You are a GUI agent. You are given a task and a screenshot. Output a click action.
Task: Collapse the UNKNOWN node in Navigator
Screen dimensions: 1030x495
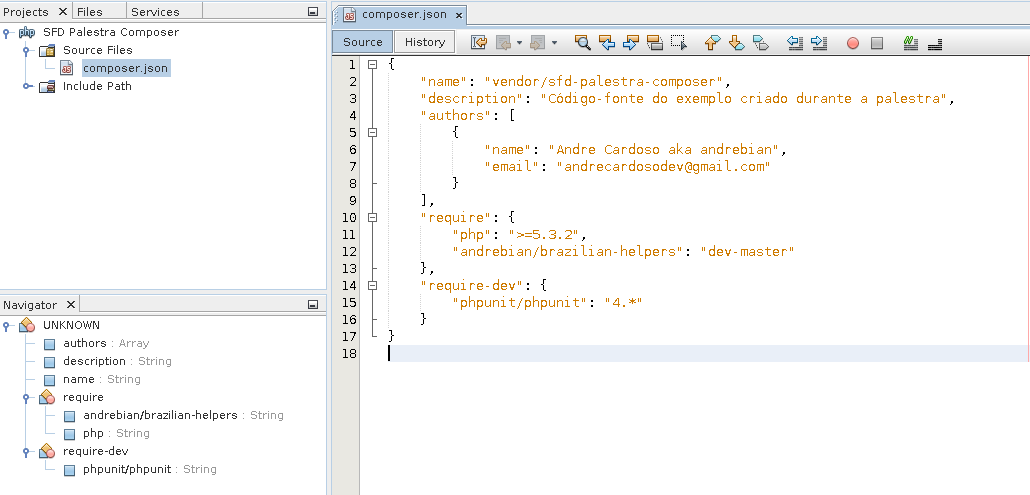pyautogui.click(x=7, y=325)
